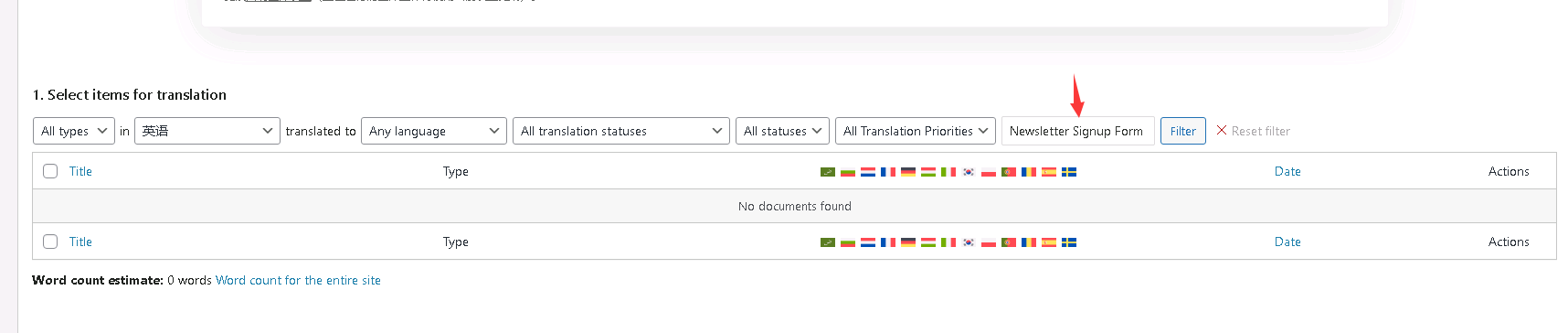Check the select-all checkbox in the header row
1568x333 pixels.
(50, 171)
